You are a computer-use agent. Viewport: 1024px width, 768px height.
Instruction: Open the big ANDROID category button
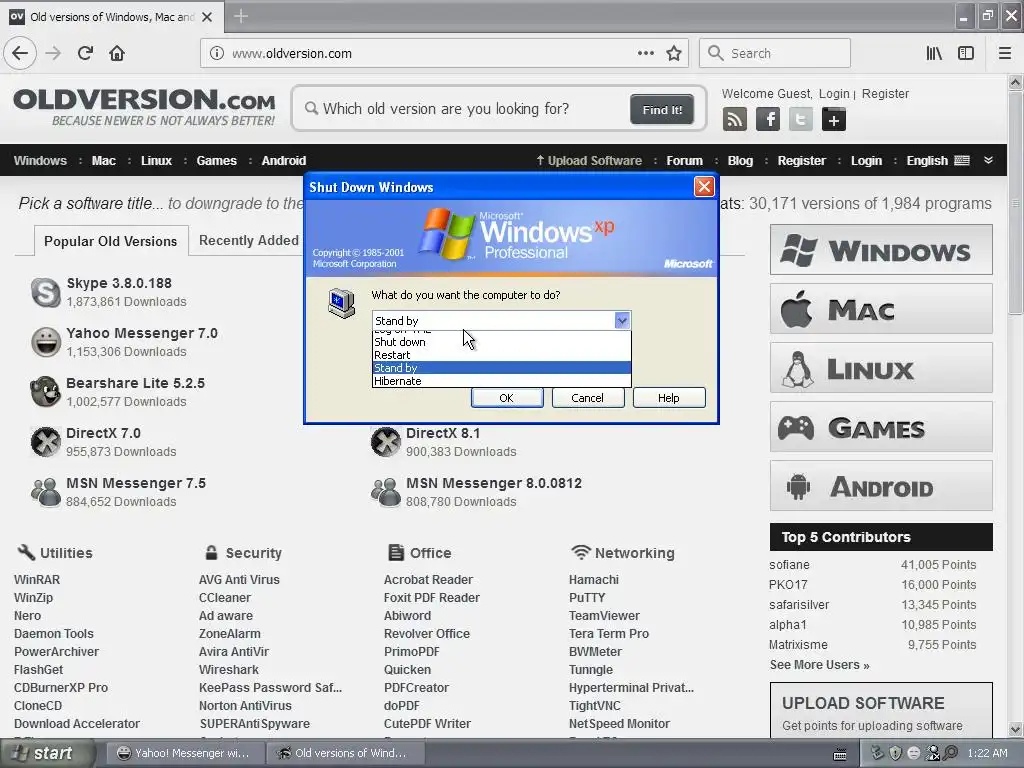pos(881,486)
